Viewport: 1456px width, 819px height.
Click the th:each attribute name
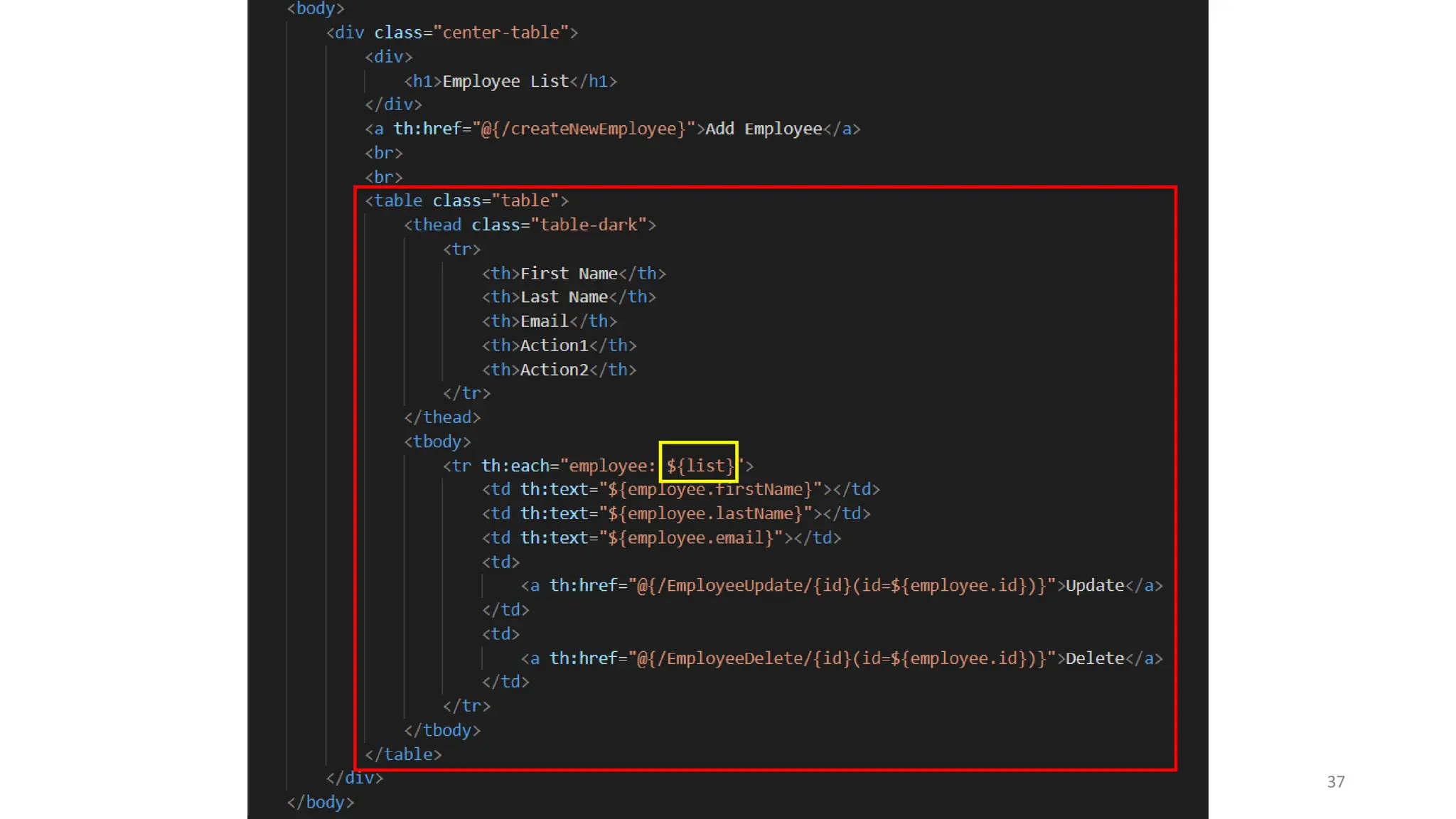[x=515, y=466]
